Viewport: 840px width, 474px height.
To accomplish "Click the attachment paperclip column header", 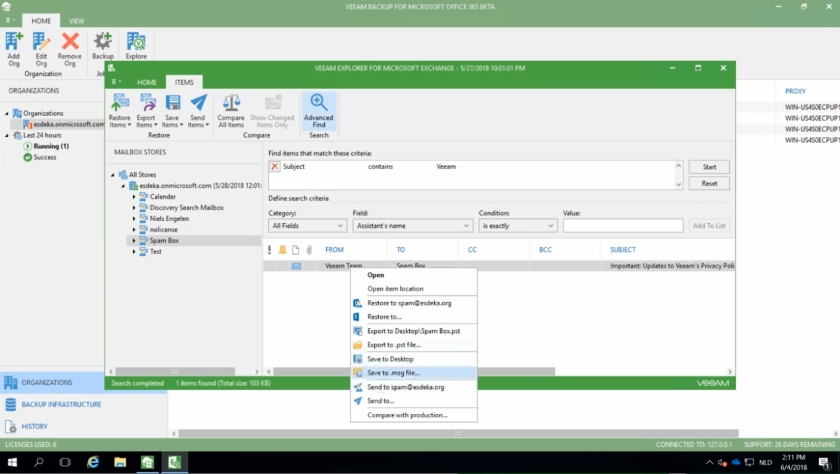I will coord(309,250).
